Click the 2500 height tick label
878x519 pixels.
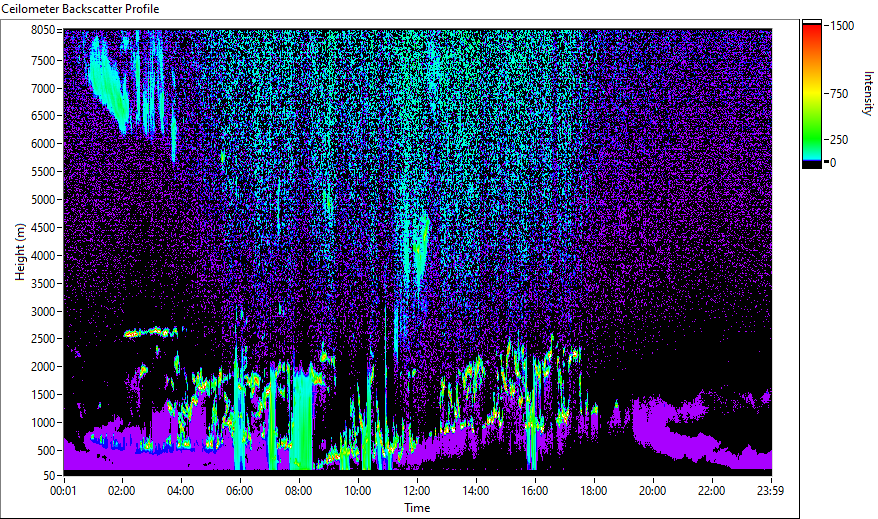(43, 339)
